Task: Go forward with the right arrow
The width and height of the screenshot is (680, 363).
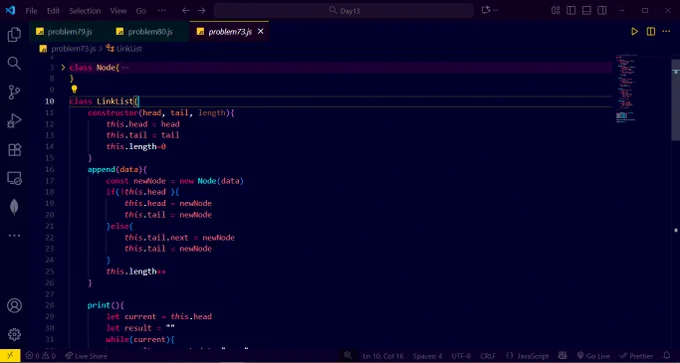Action: pos(202,10)
